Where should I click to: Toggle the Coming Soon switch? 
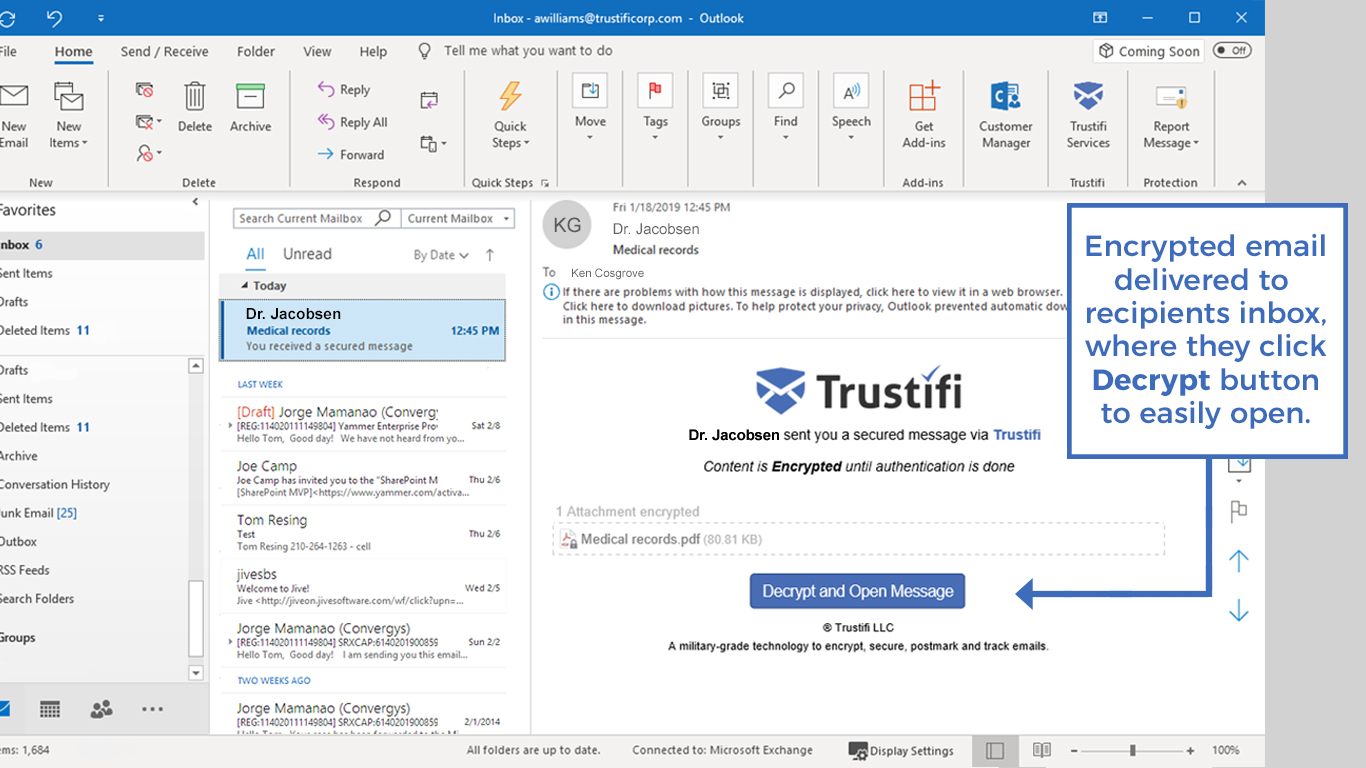pyautogui.click(x=1233, y=50)
